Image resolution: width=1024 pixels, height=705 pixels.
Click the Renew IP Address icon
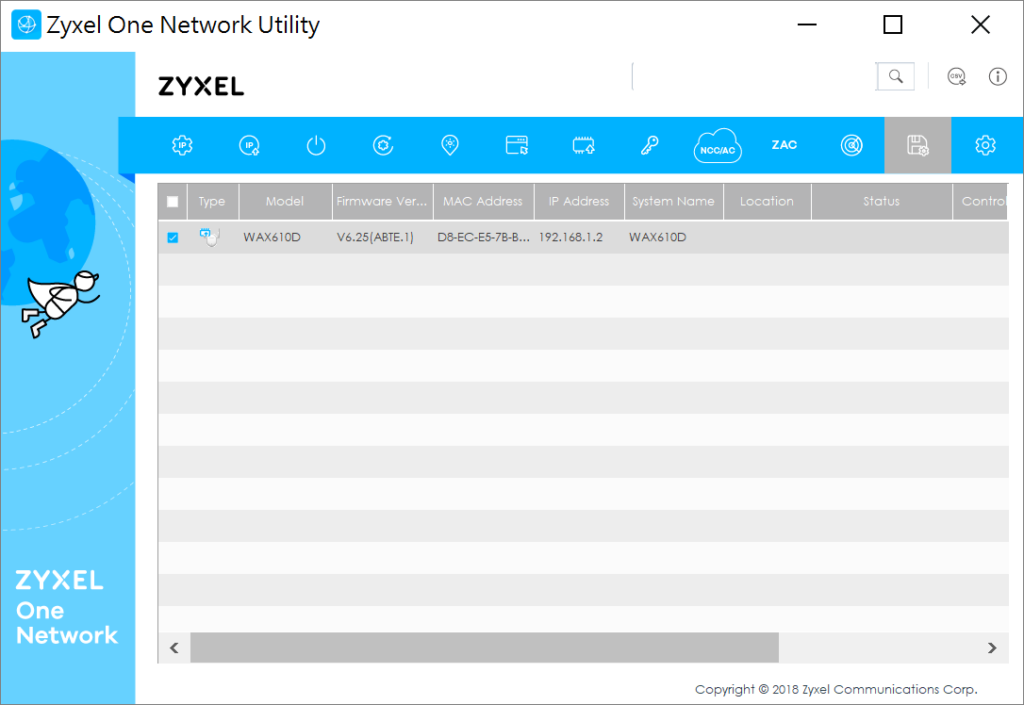[249, 145]
